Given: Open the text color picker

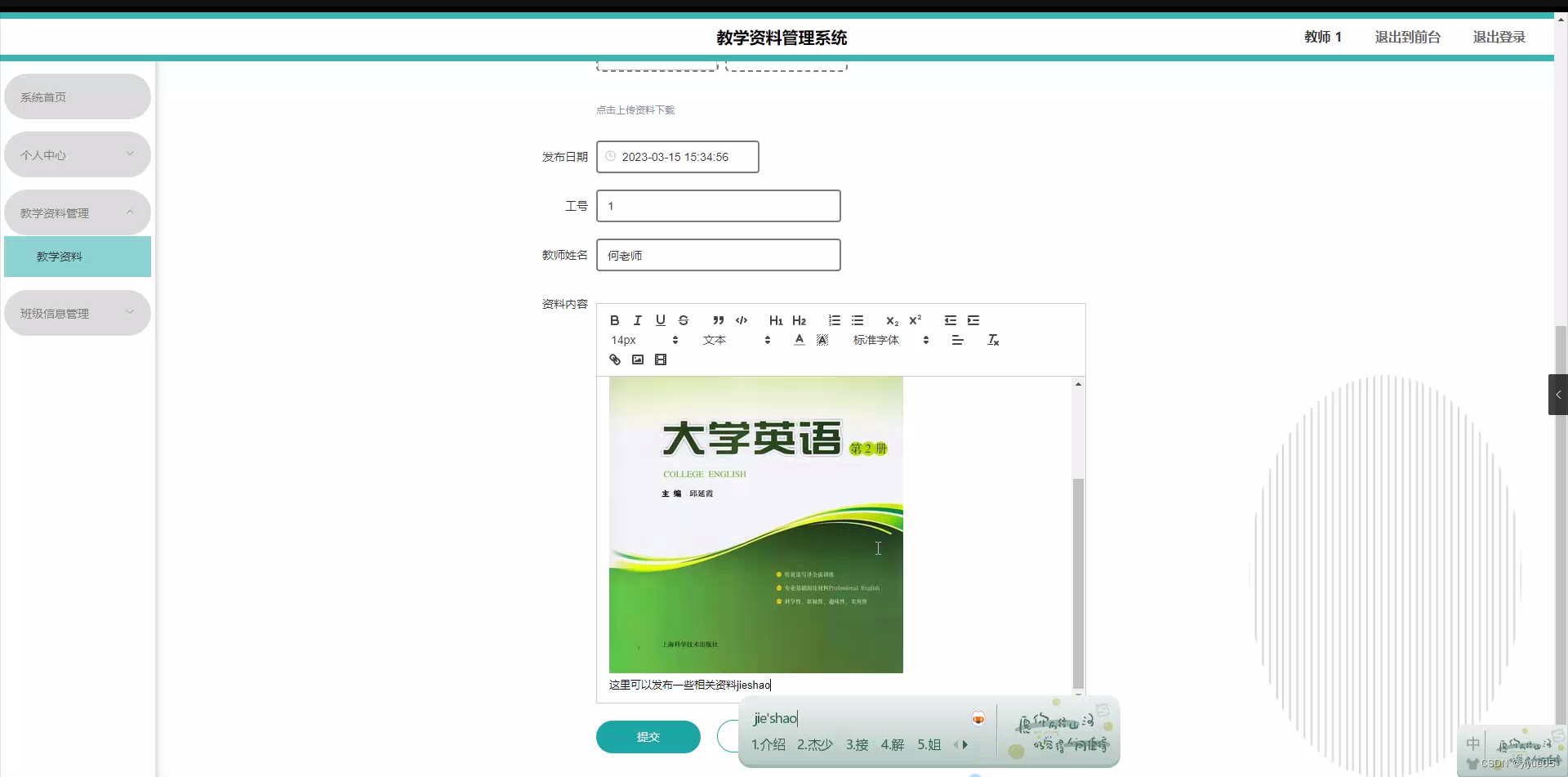Looking at the screenshot, I should [800, 340].
